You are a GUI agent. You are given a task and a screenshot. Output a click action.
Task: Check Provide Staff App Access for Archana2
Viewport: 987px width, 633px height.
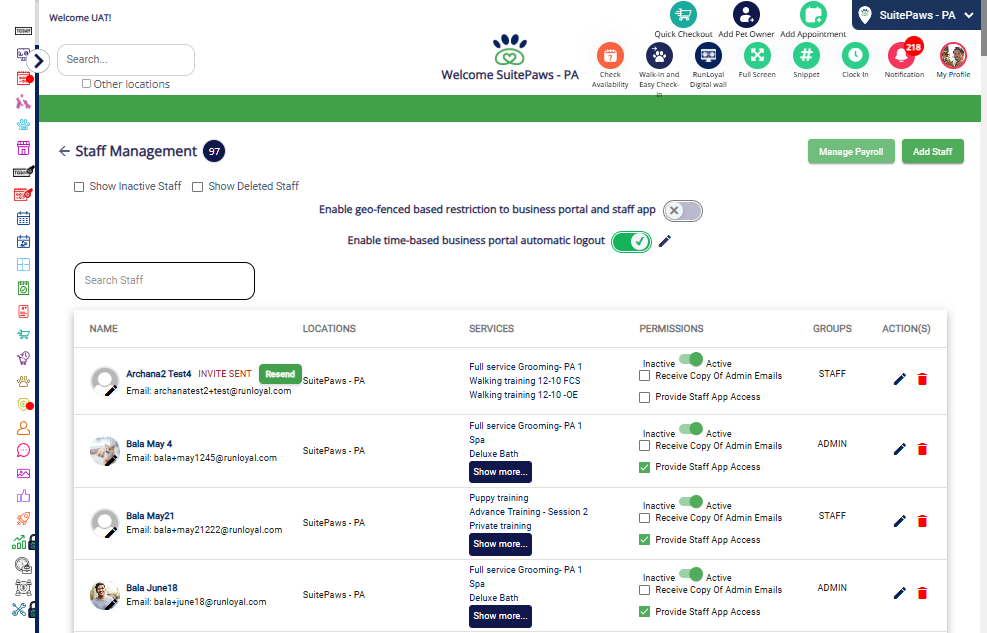(x=645, y=397)
